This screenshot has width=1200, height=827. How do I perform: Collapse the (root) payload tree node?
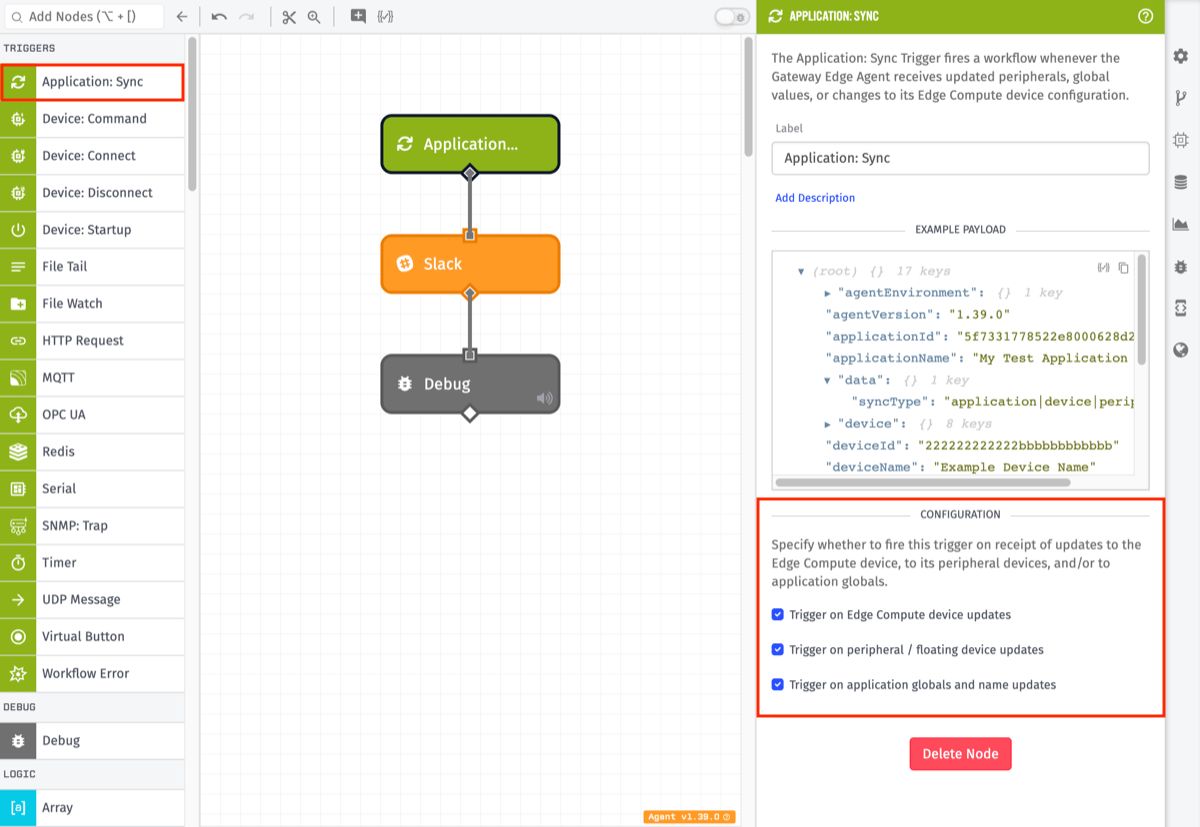point(801,271)
